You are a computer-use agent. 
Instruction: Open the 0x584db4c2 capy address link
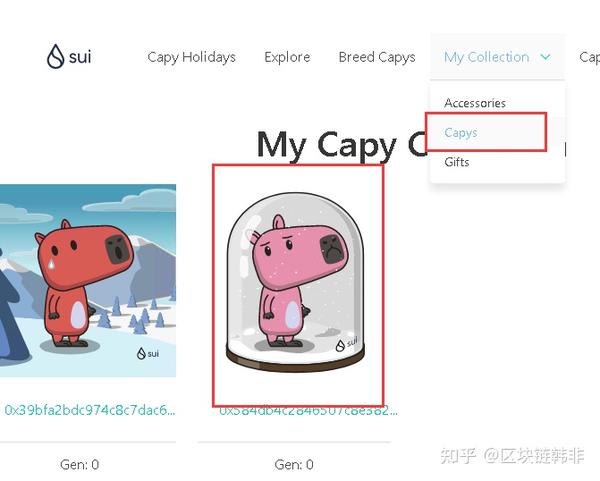pos(308,411)
